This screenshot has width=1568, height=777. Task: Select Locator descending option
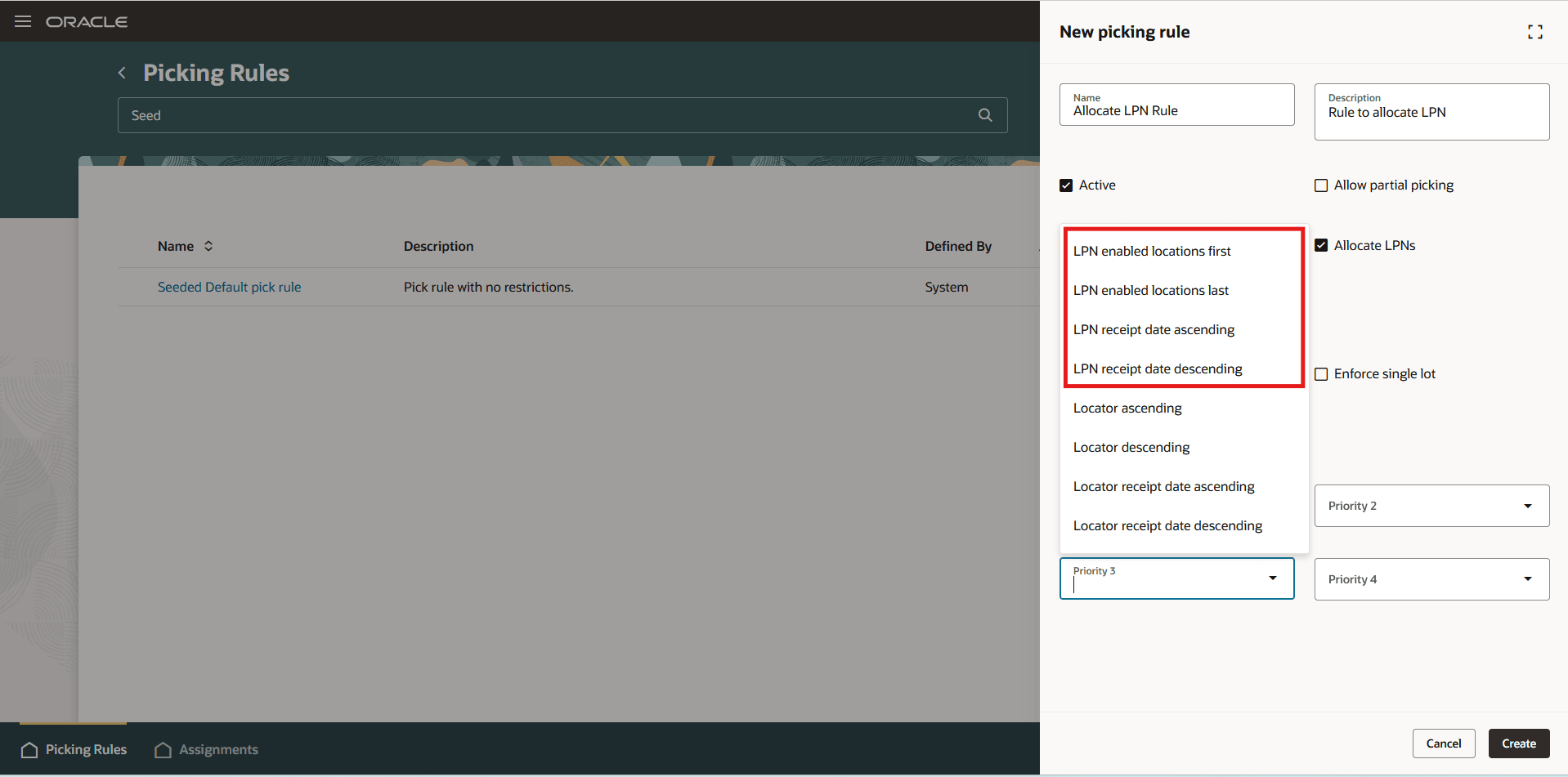click(1184, 447)
